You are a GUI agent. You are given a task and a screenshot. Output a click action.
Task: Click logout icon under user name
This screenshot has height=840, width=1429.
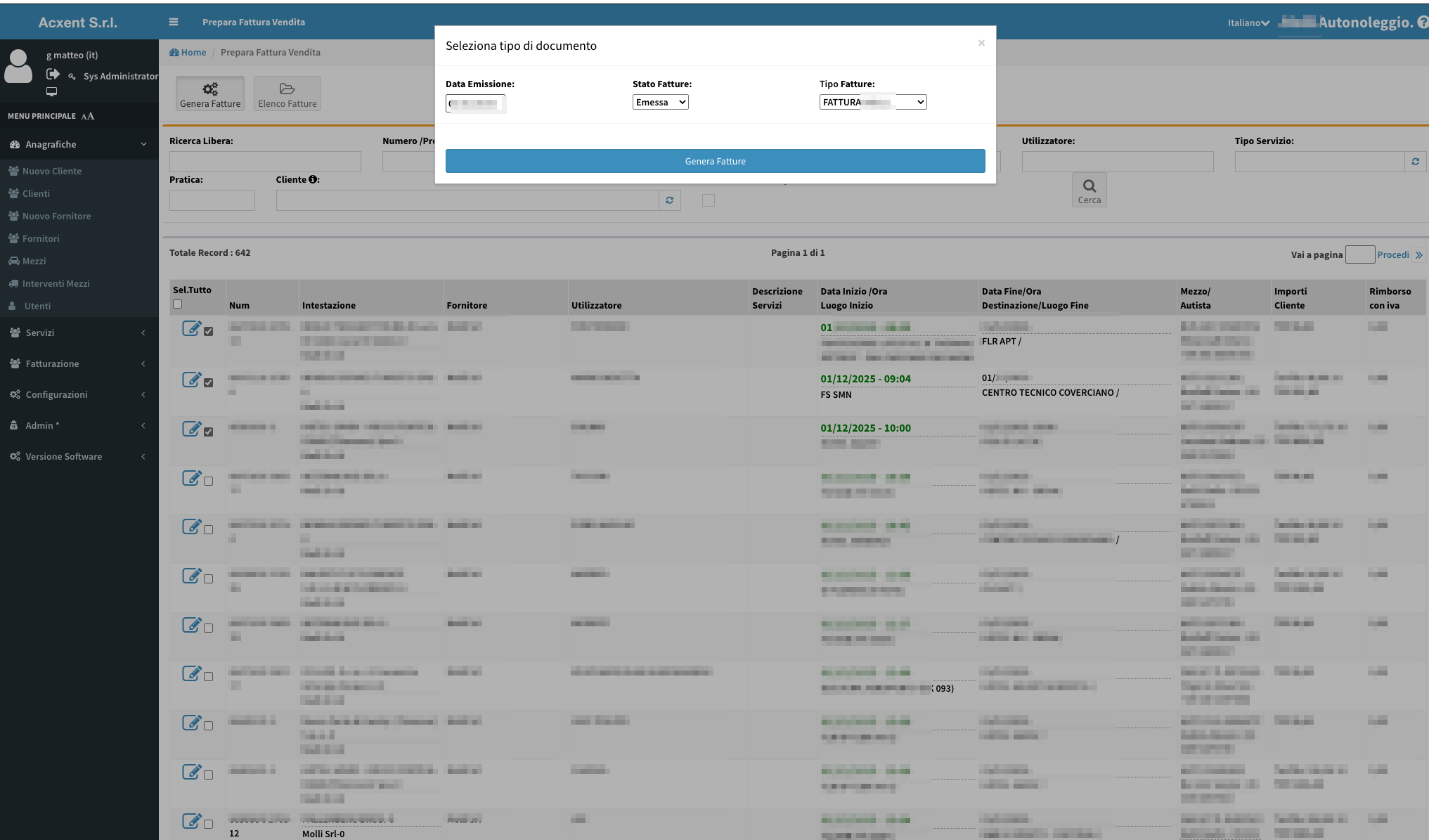tap(53, 75)
